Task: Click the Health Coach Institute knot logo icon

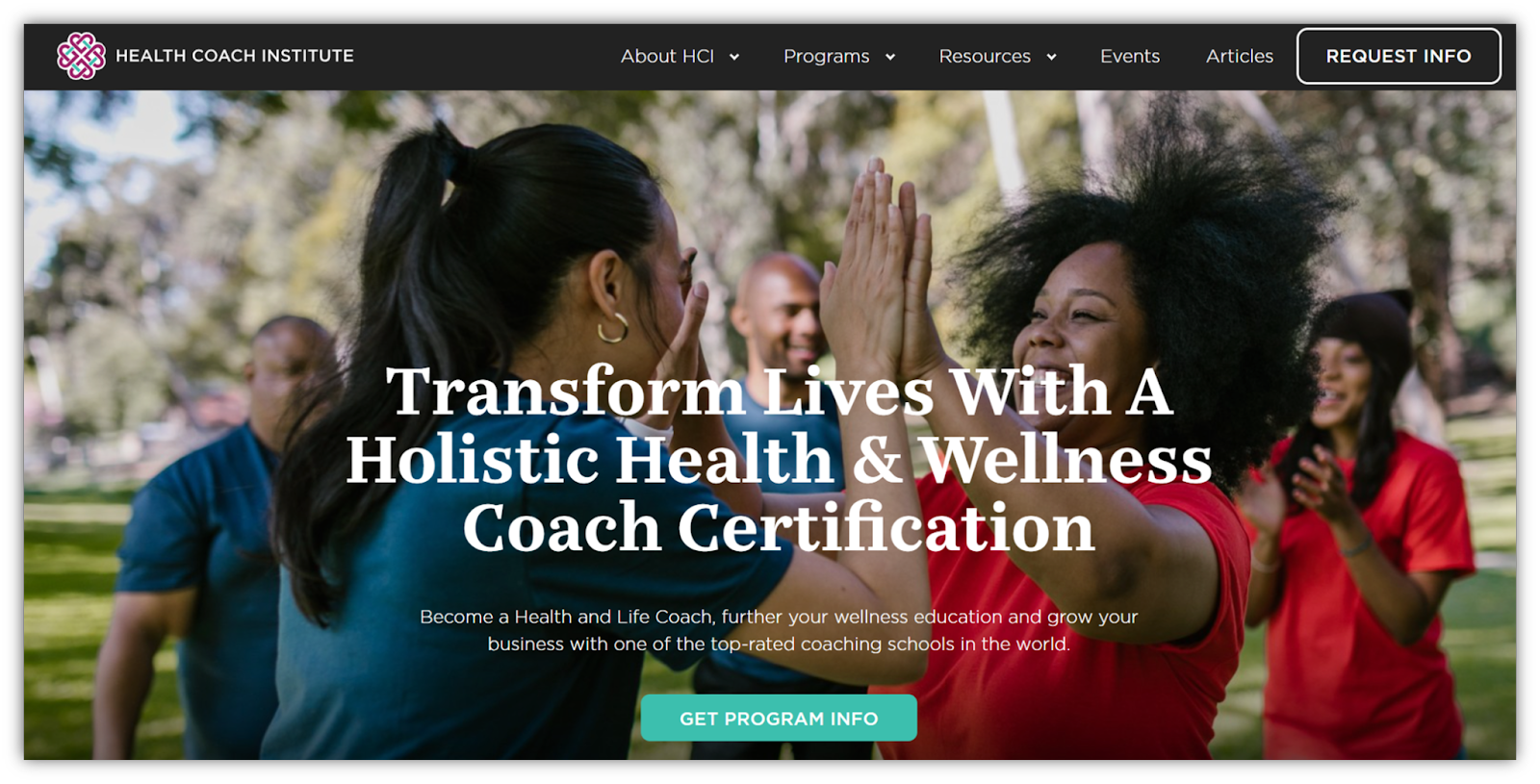Action: (81, 56)
